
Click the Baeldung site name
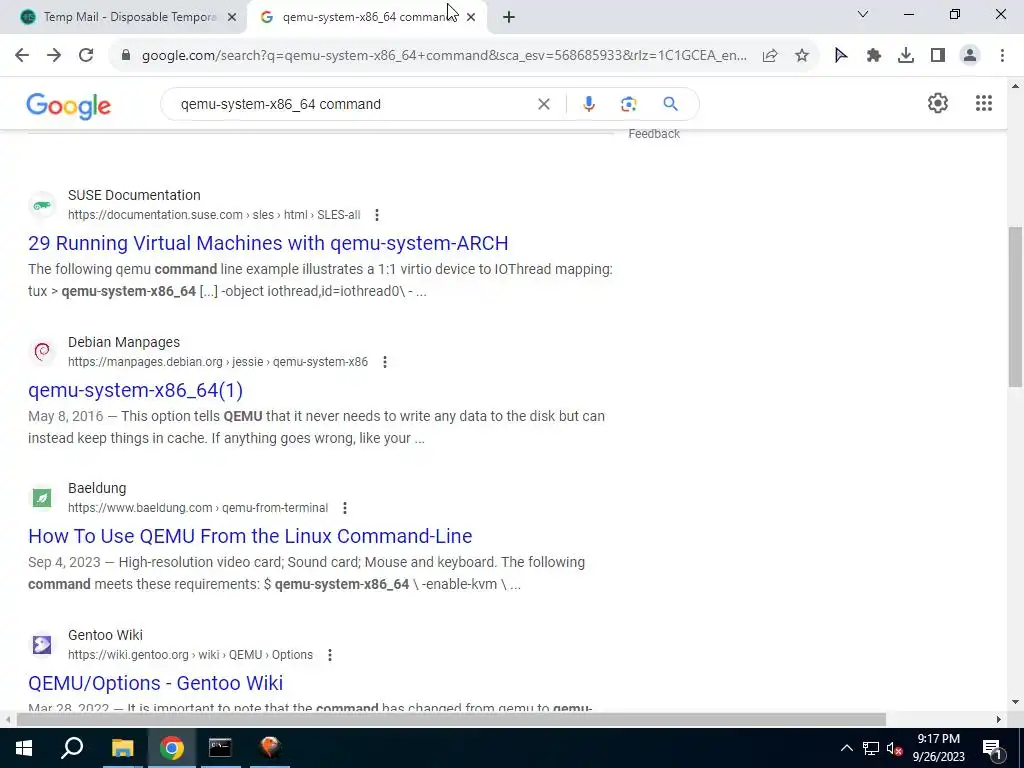(x=97, y=488)
